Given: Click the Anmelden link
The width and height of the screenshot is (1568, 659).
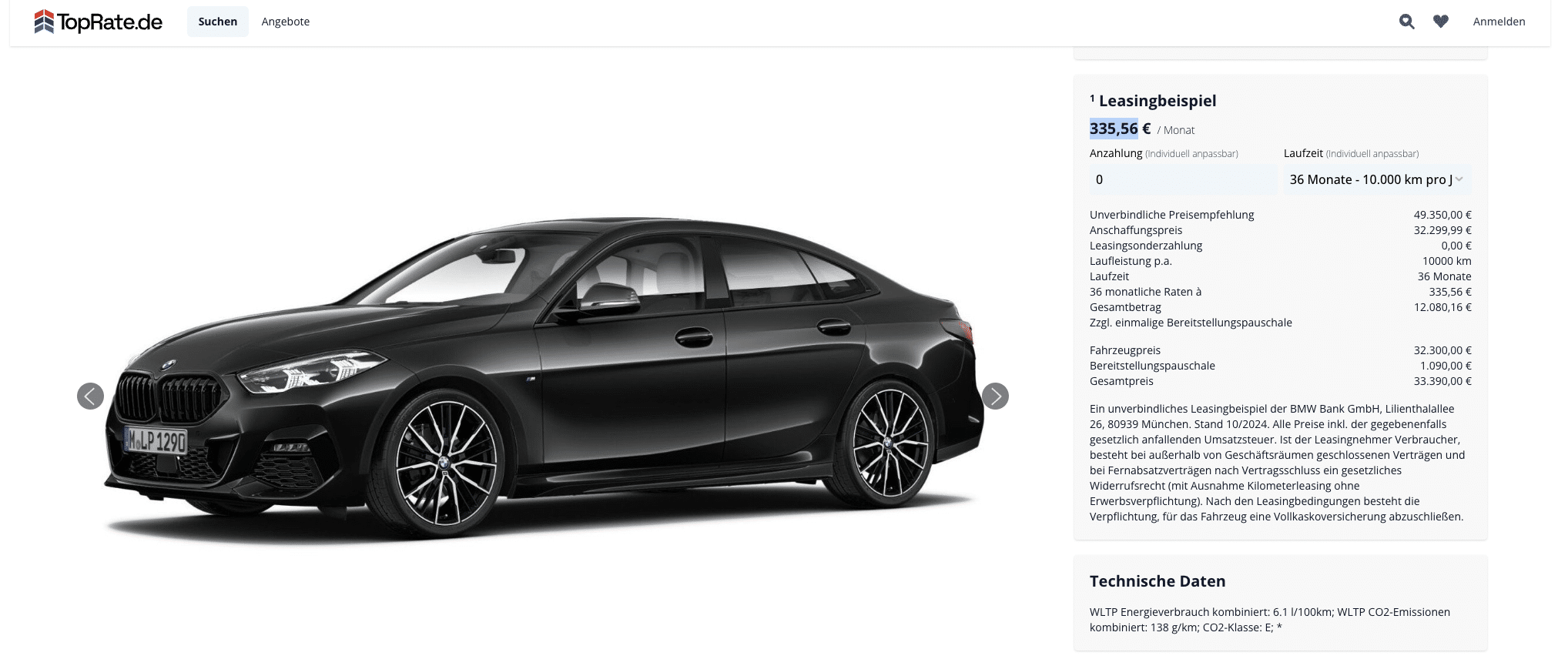Looking at the screenshot, I should tap(1499, 22).
